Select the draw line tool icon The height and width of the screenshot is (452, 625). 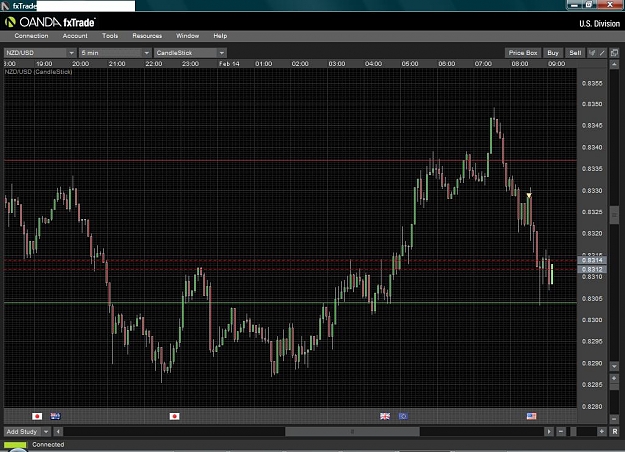[x=602, y=53]
